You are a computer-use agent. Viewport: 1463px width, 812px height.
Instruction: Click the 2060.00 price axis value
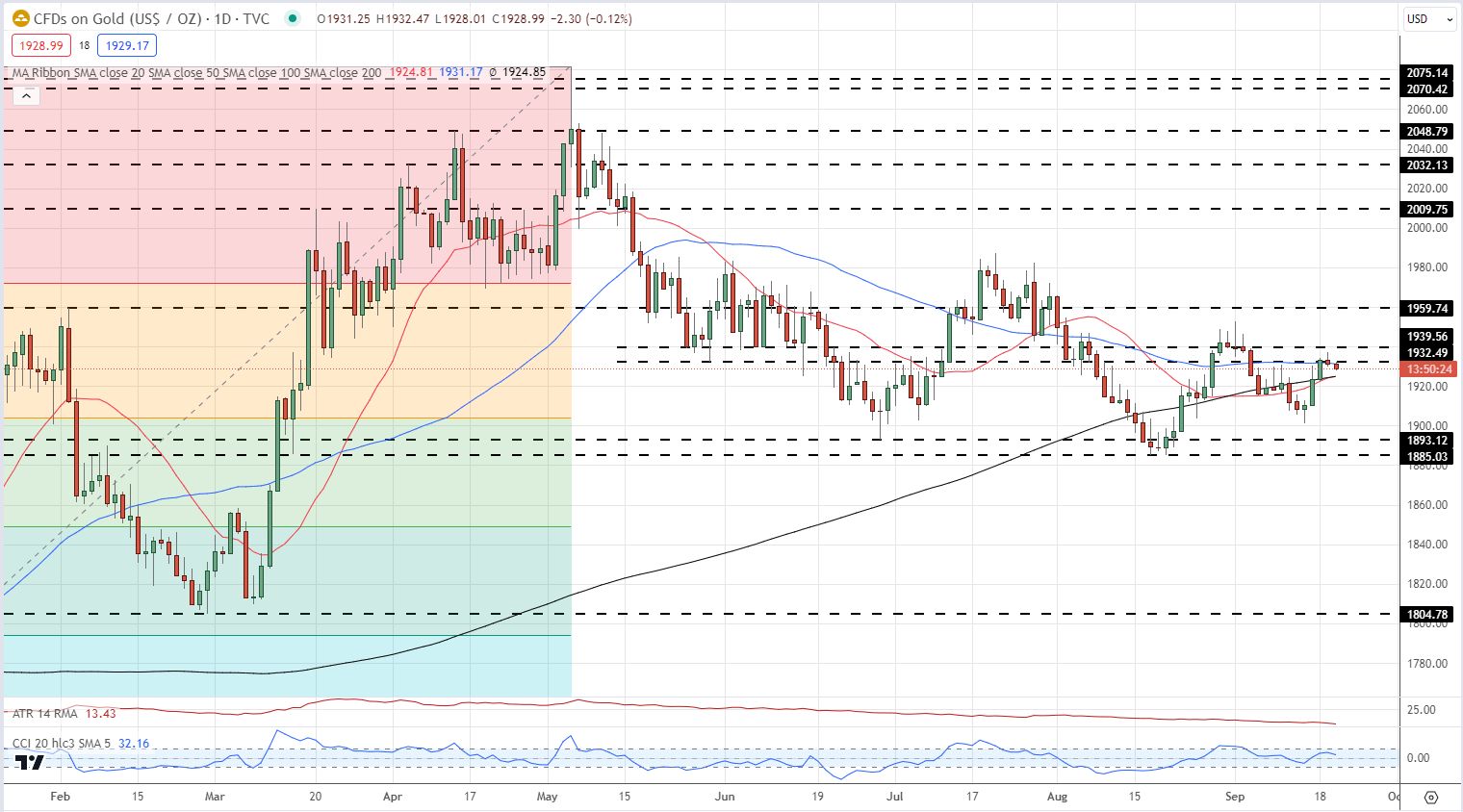tap(1427, 110)
